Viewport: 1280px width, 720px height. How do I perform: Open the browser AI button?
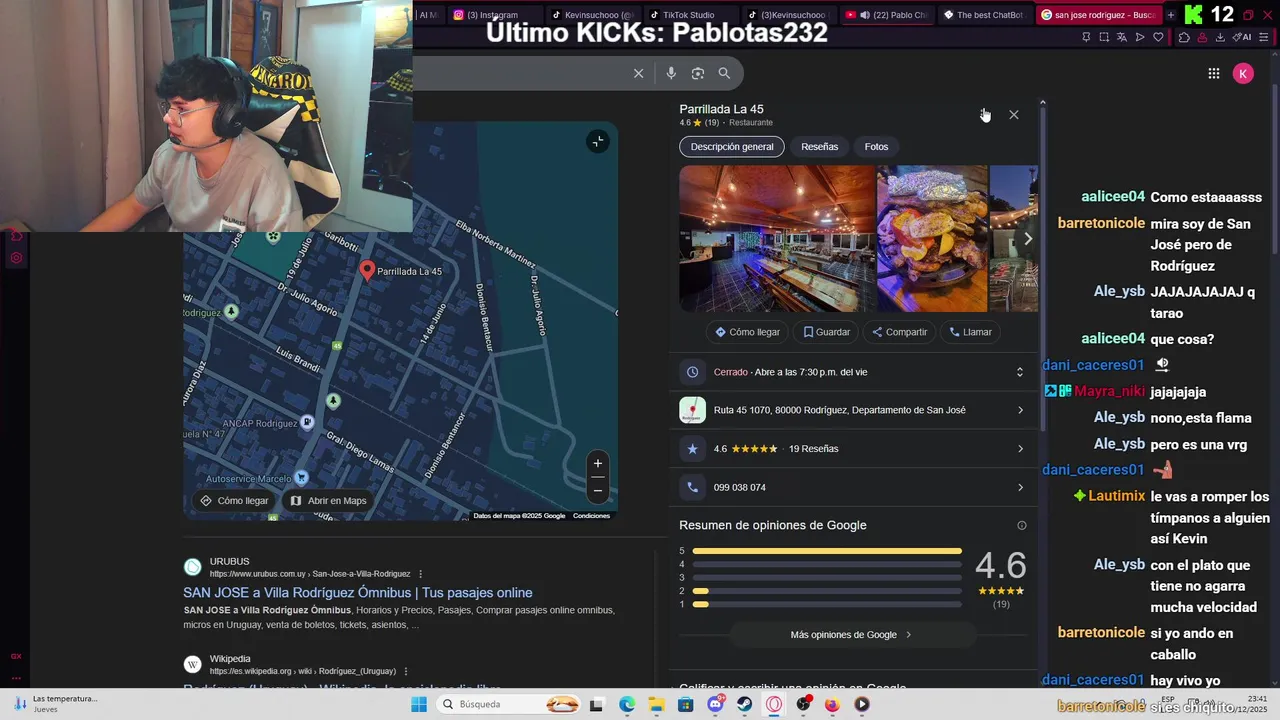(x=1243, y=37)
